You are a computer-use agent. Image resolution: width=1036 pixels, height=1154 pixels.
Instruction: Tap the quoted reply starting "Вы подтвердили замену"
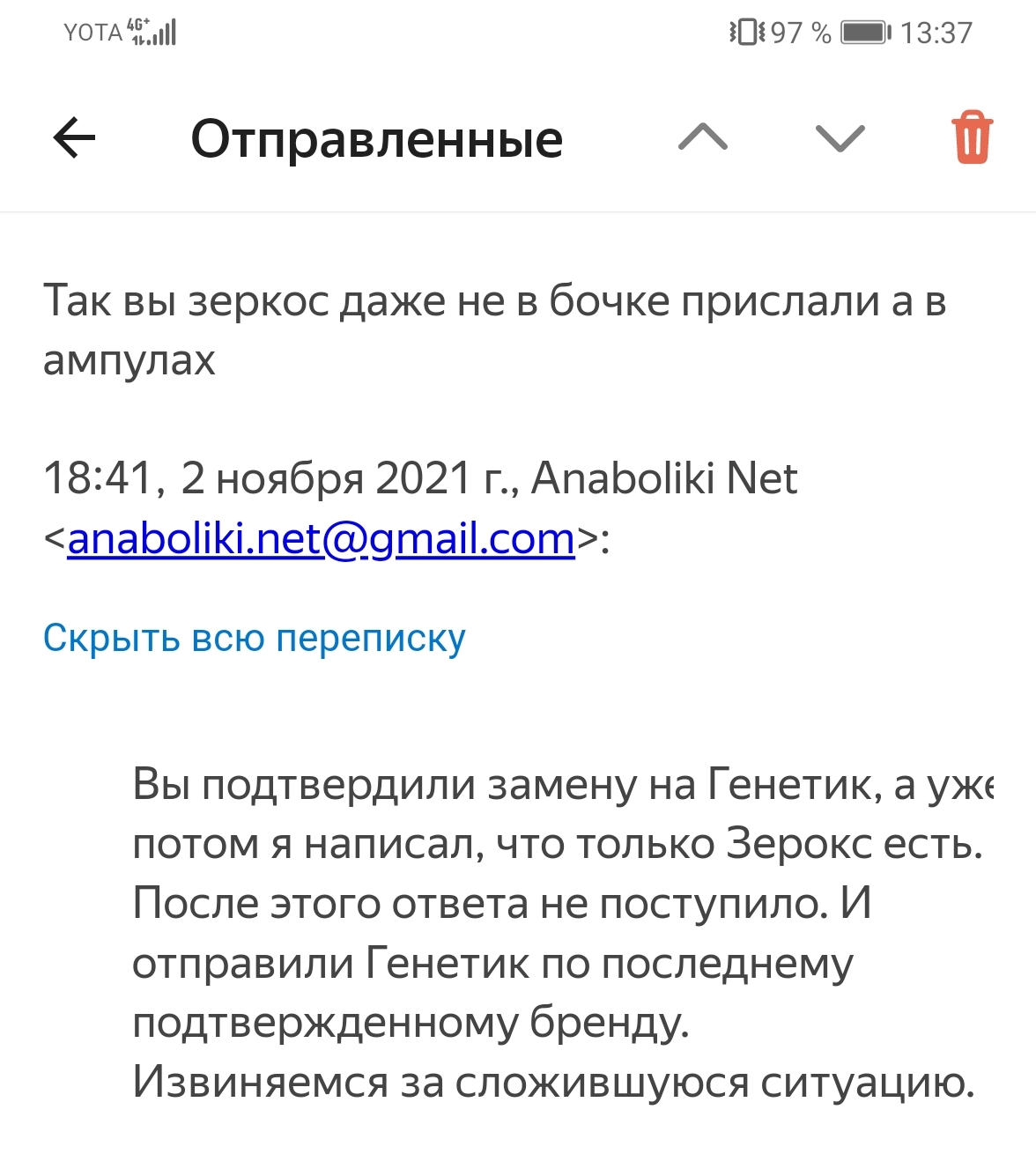(x=563, y=933)
